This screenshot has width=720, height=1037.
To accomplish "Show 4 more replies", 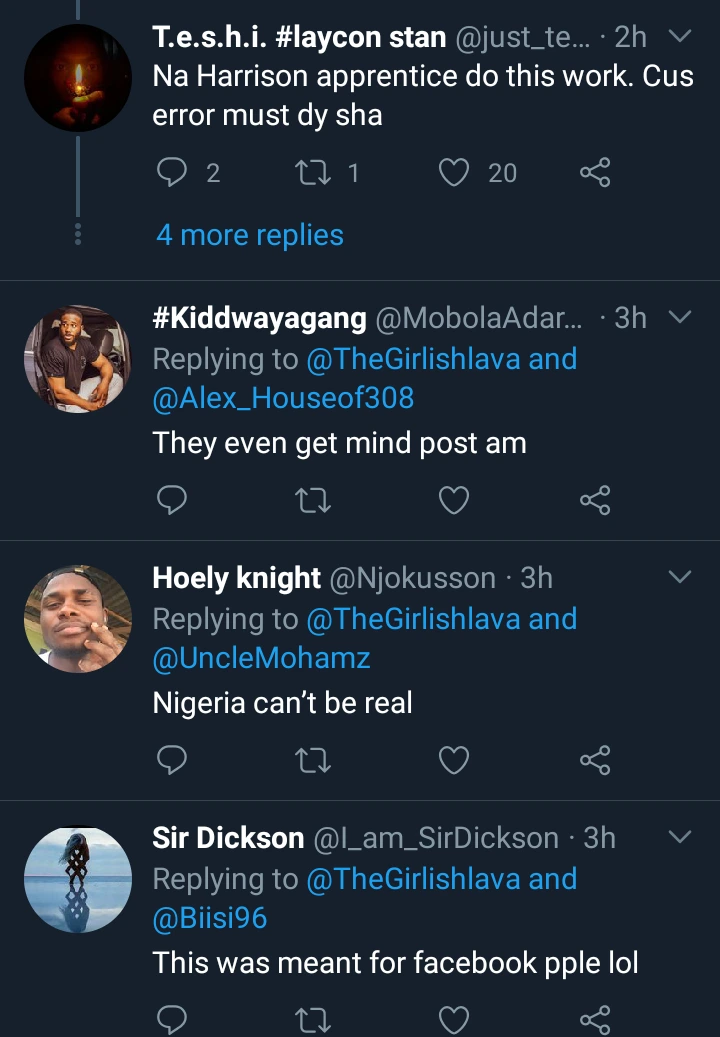I will (x=249, y=235).
